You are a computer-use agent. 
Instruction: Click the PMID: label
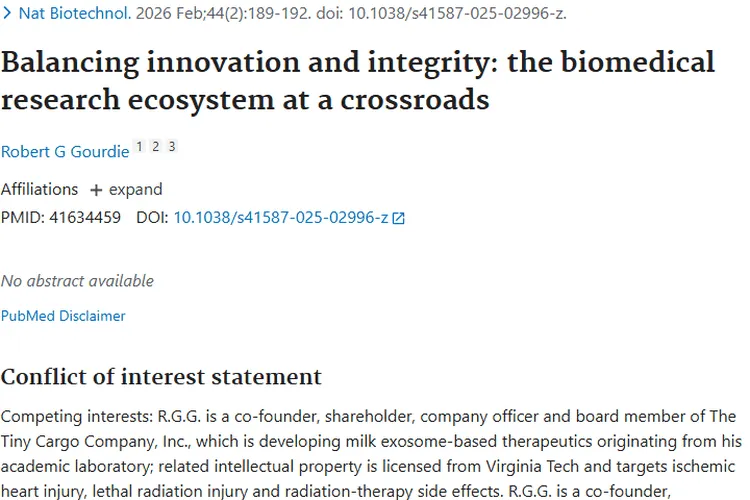coord(23,217)
